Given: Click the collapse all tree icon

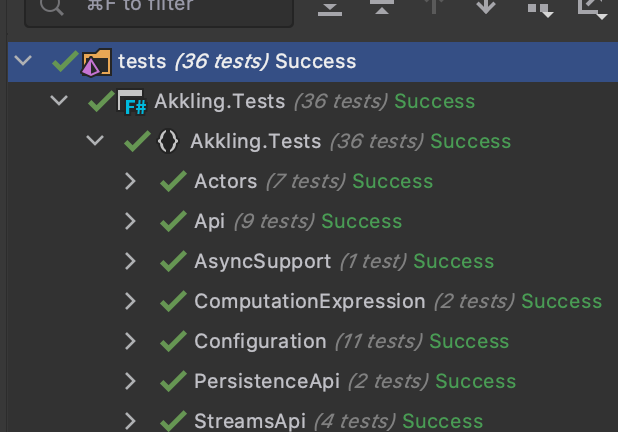Looking at the screenshot, I should point(382,7).
